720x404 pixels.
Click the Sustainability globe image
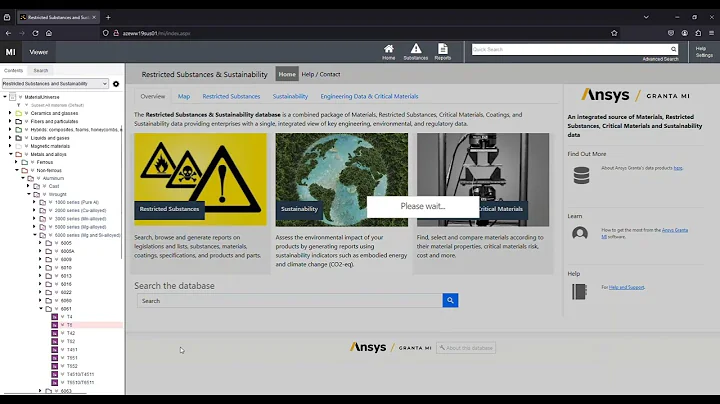(341, 180)
